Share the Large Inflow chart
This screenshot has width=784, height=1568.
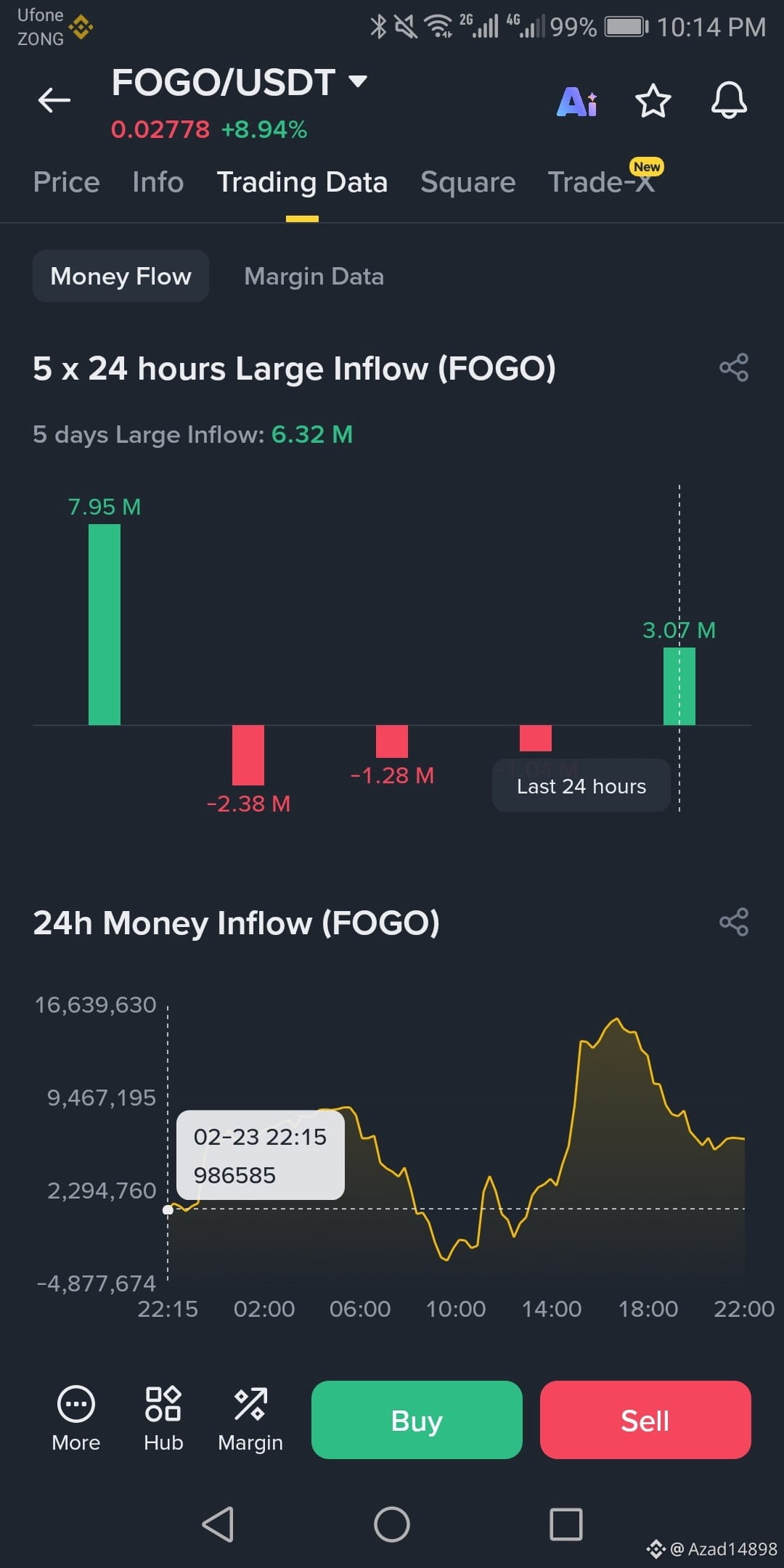click(734, 367)
